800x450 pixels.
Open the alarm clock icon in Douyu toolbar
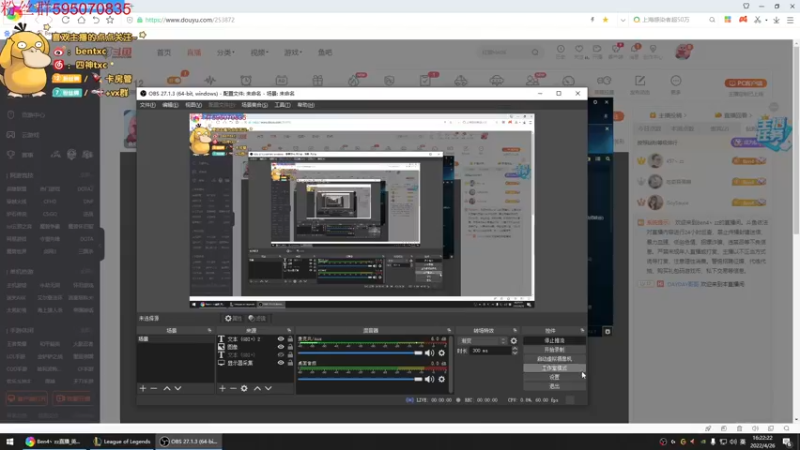[x=246, y=80]
